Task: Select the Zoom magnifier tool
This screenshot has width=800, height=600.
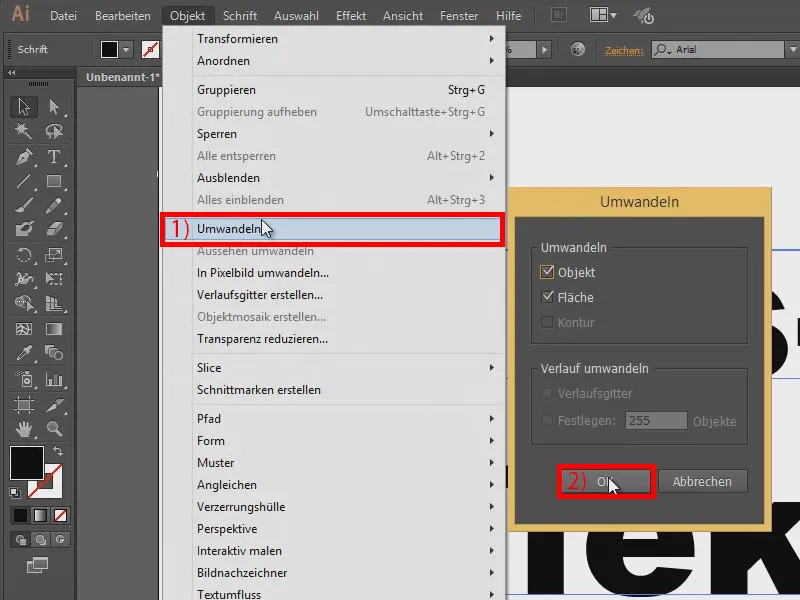Action: 54,429
